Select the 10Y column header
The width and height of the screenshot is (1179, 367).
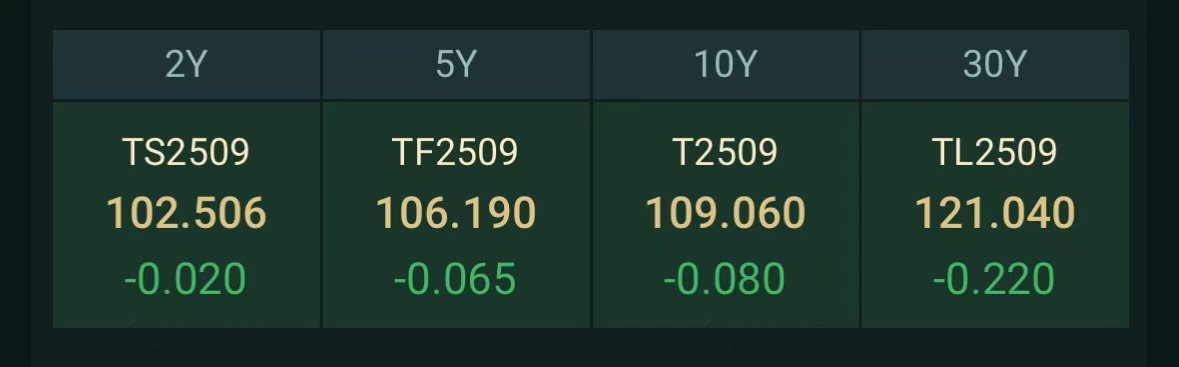point(726,65)
